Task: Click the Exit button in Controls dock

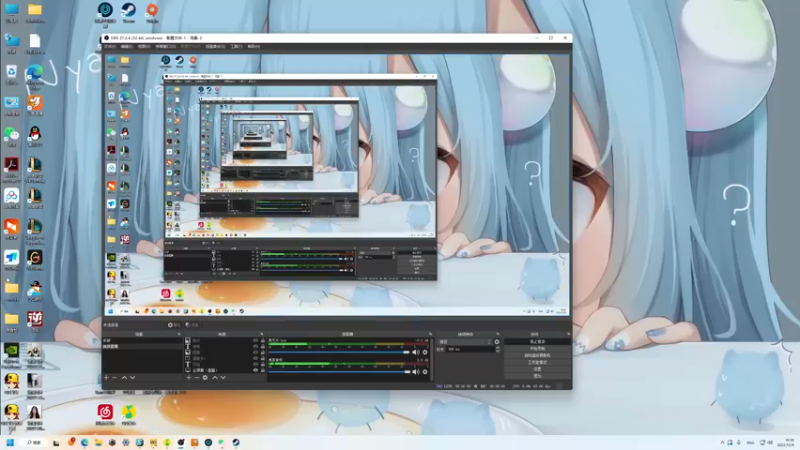Action: 537,376
